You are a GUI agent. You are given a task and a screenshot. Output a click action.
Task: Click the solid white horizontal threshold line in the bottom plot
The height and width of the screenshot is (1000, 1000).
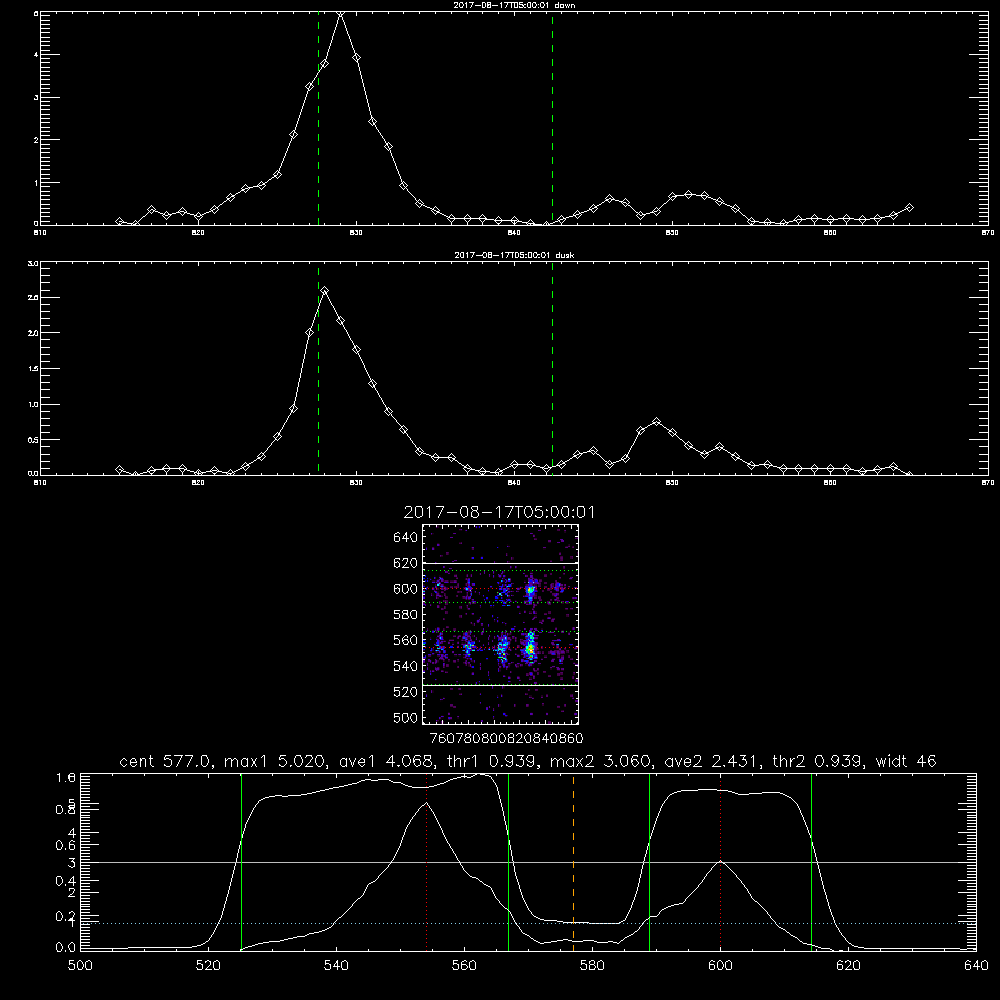528,862
